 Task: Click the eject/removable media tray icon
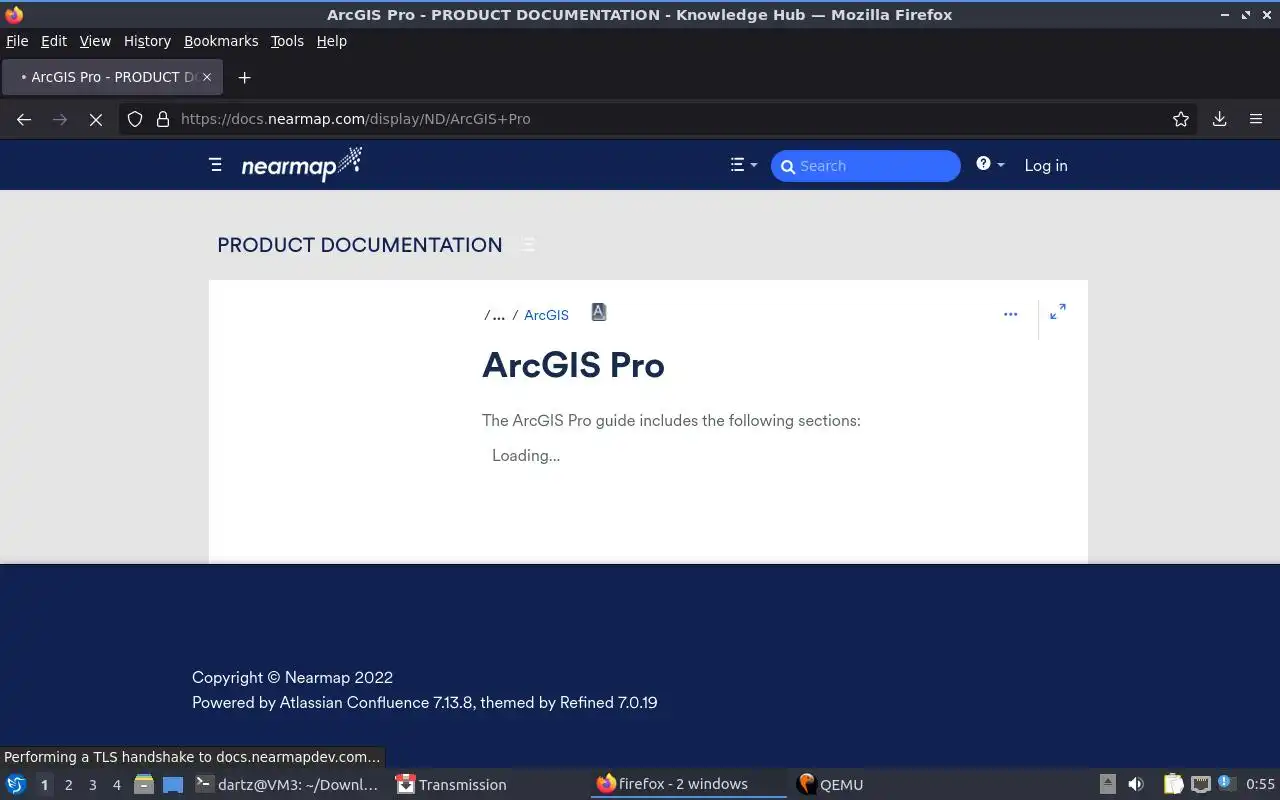tap(1108, 784)
